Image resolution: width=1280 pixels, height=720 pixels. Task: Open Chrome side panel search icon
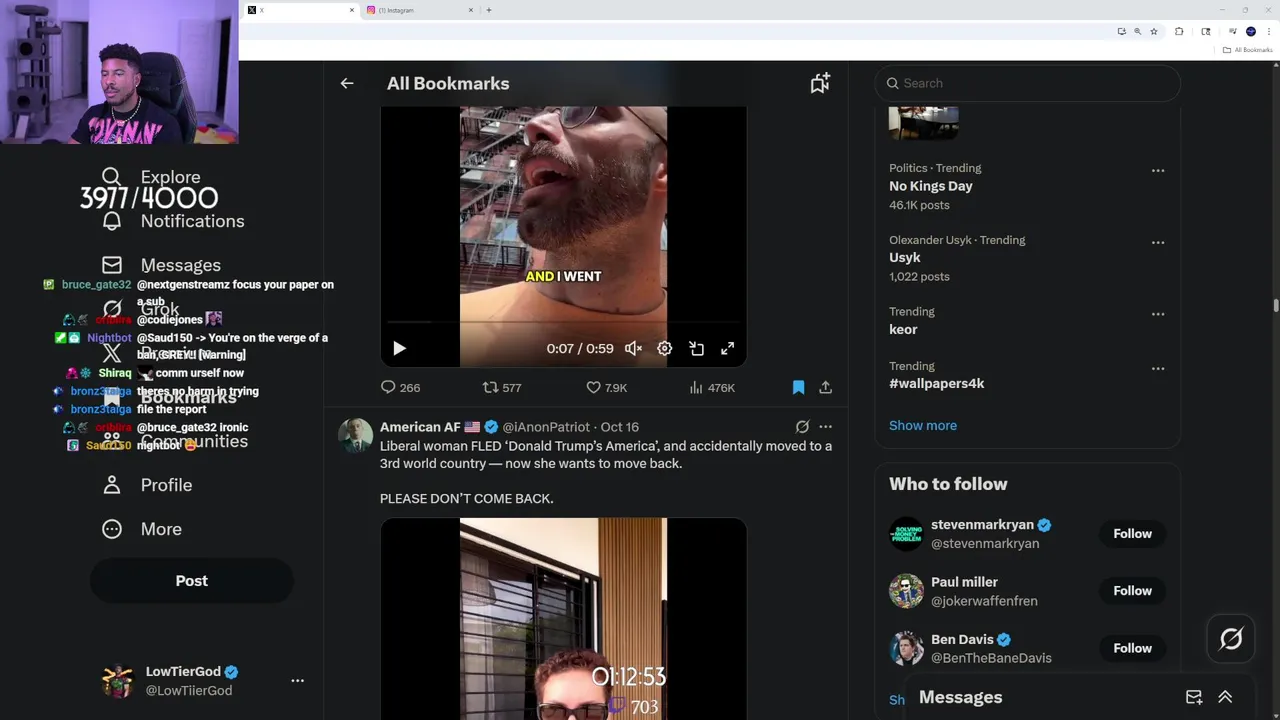point(1206,31)
